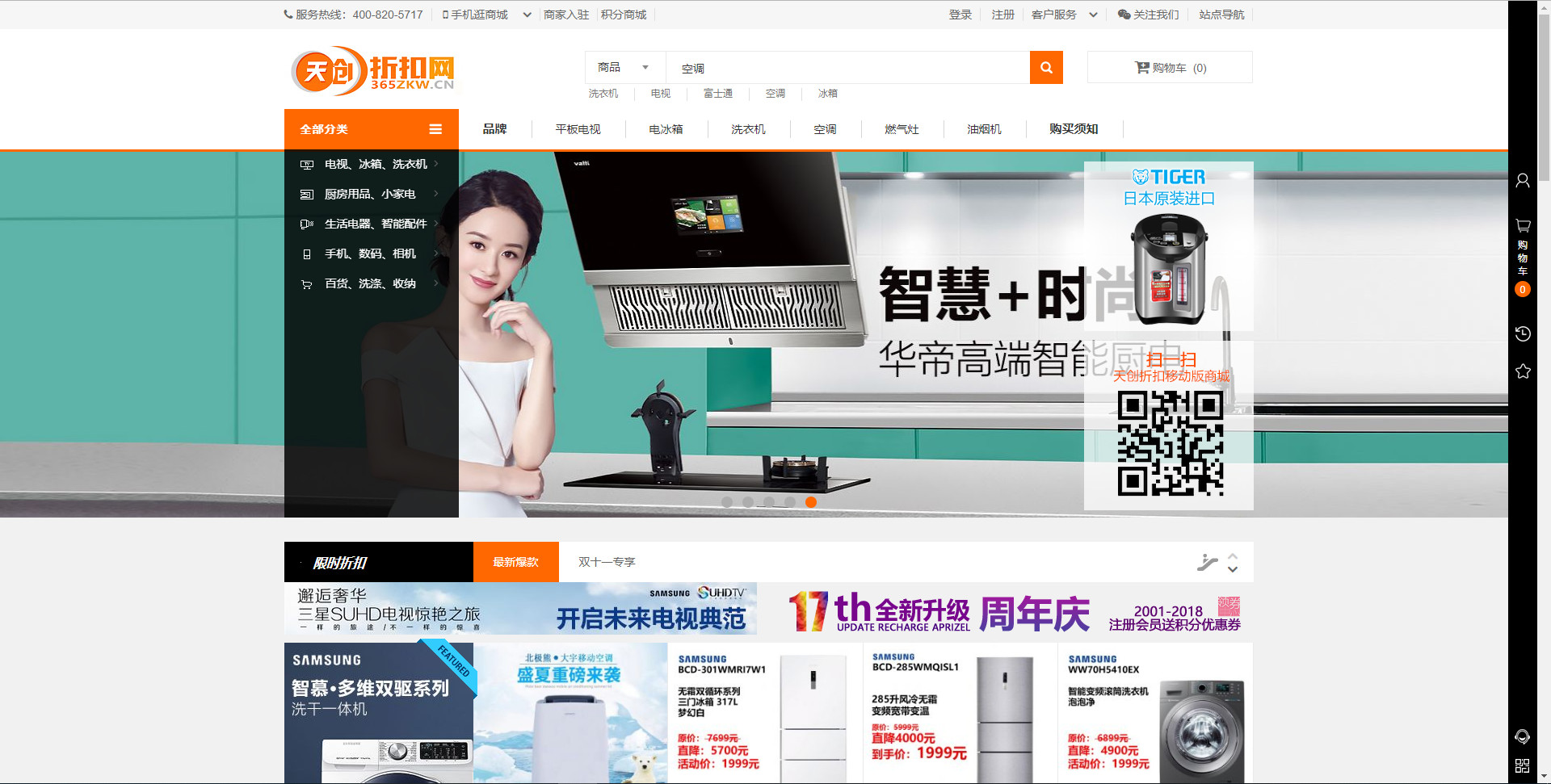Click the orange cart count badge
The height and width of the screenshot is (784, 1551).
1523,289
